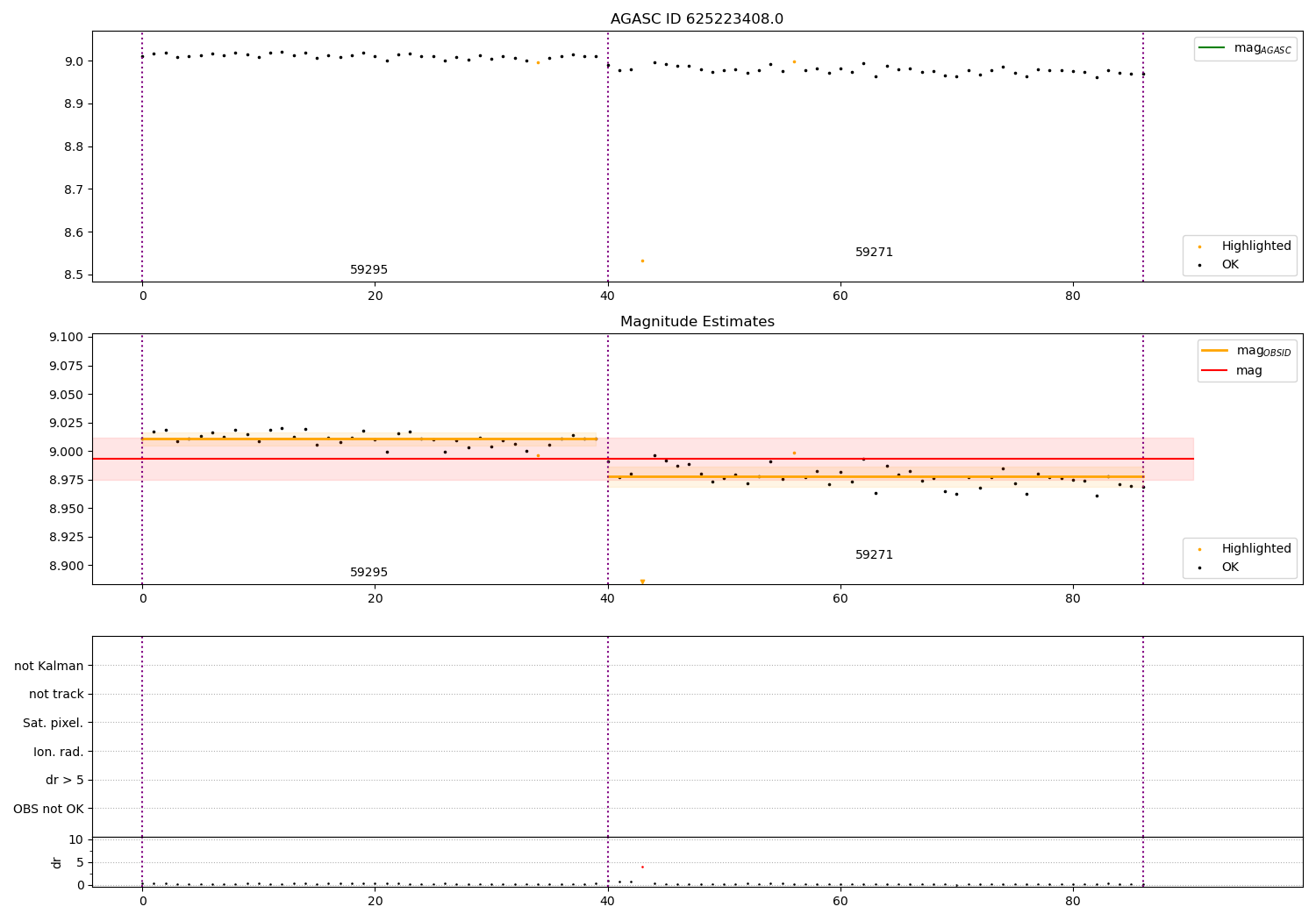The width and height of the screenshot is (1316, 921).
Task: Click the 'AGASC ID 625223408.0' figure title
Action: click(x=697, y=19)
